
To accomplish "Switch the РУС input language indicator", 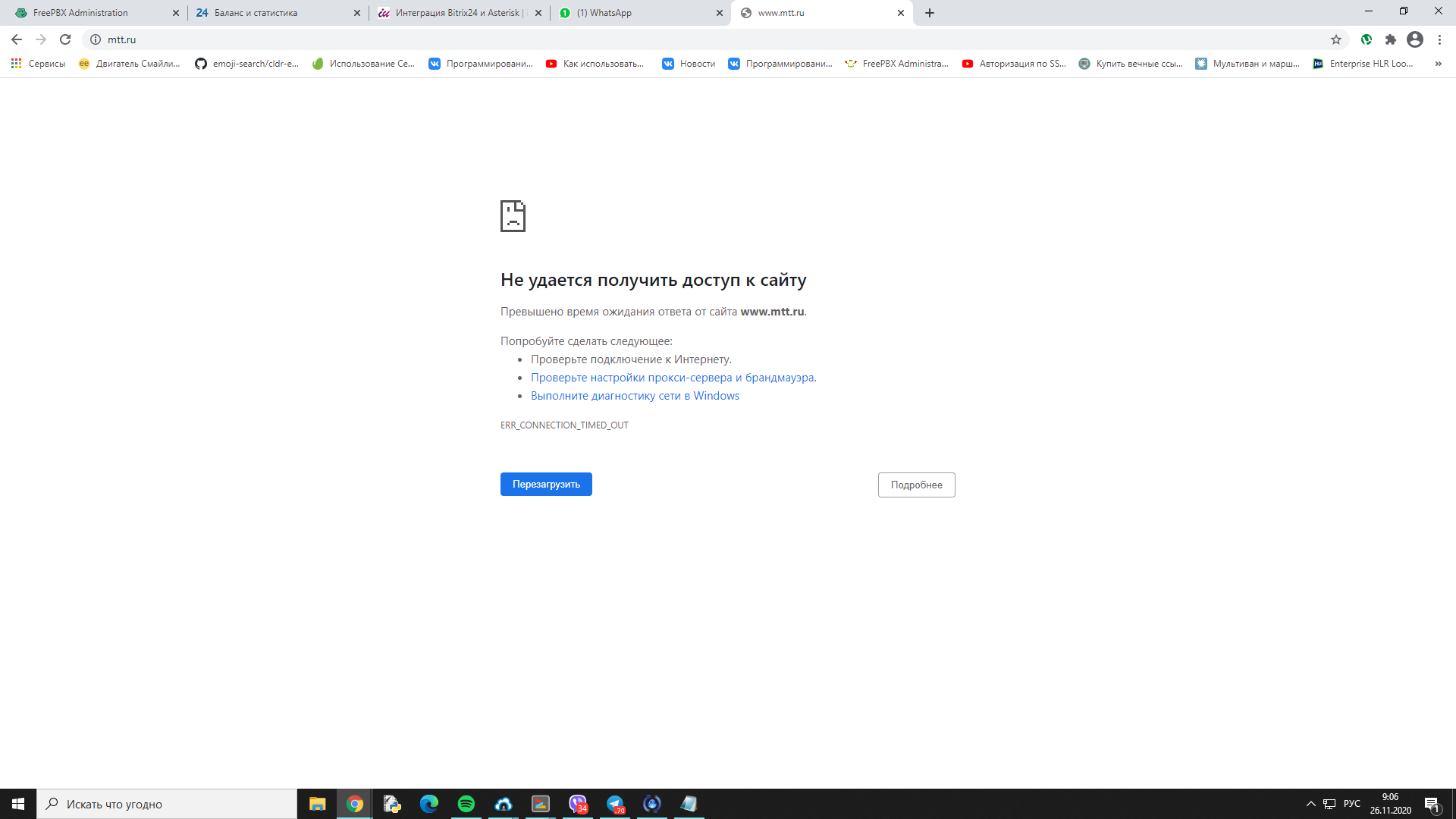I will pyautogui.click(x=1351, y=804).
